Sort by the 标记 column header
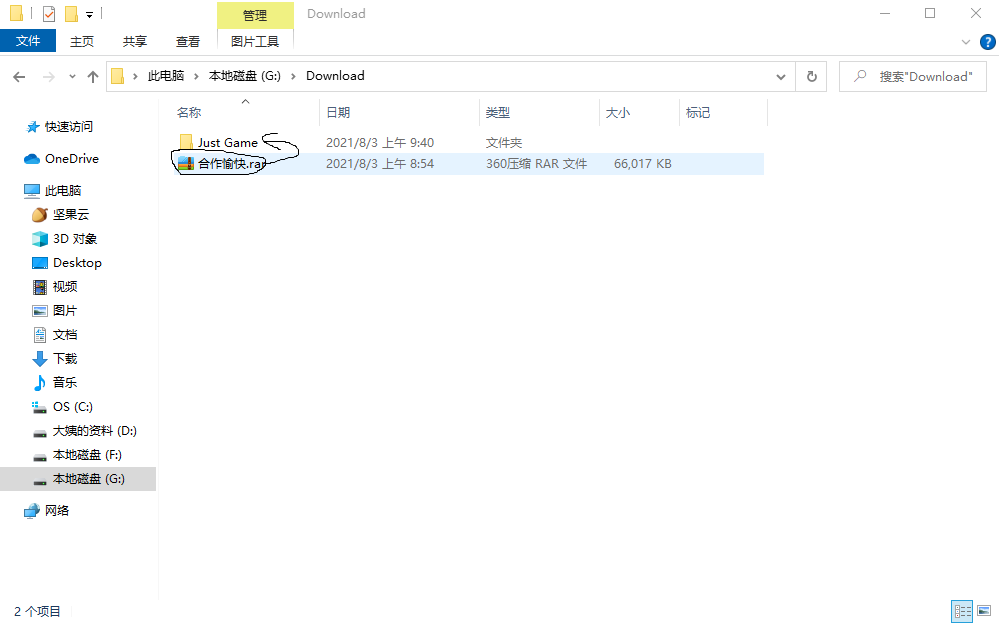The height and width of the screenshot is (623, 999). [x=698, y=113]
